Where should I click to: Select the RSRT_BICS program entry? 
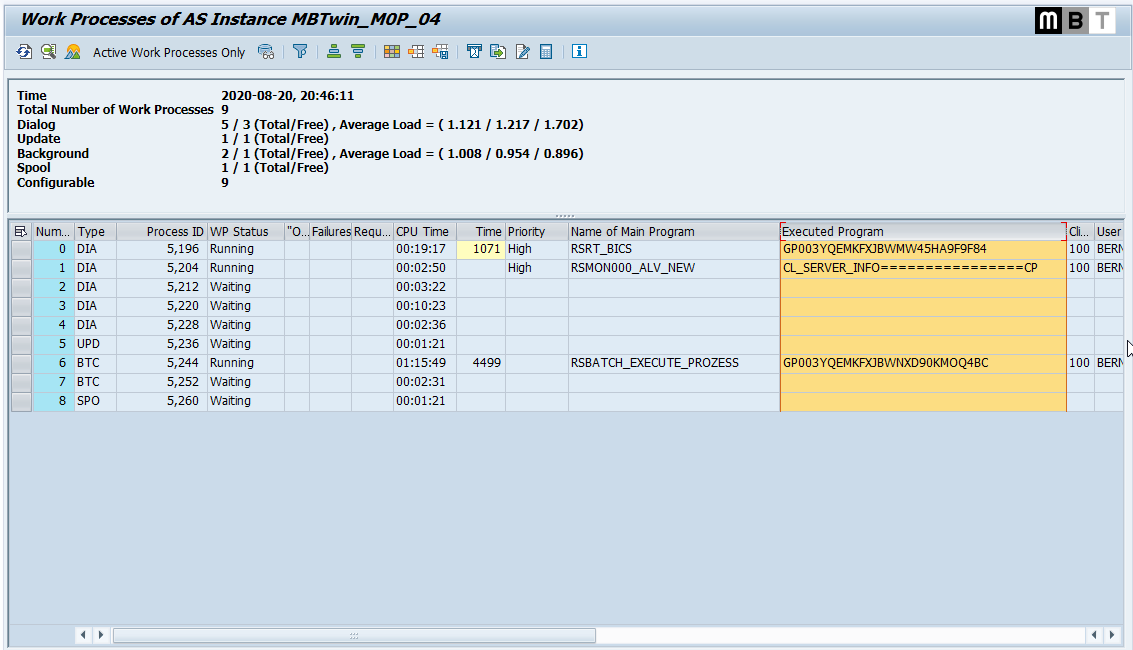[x=600, y=248]
